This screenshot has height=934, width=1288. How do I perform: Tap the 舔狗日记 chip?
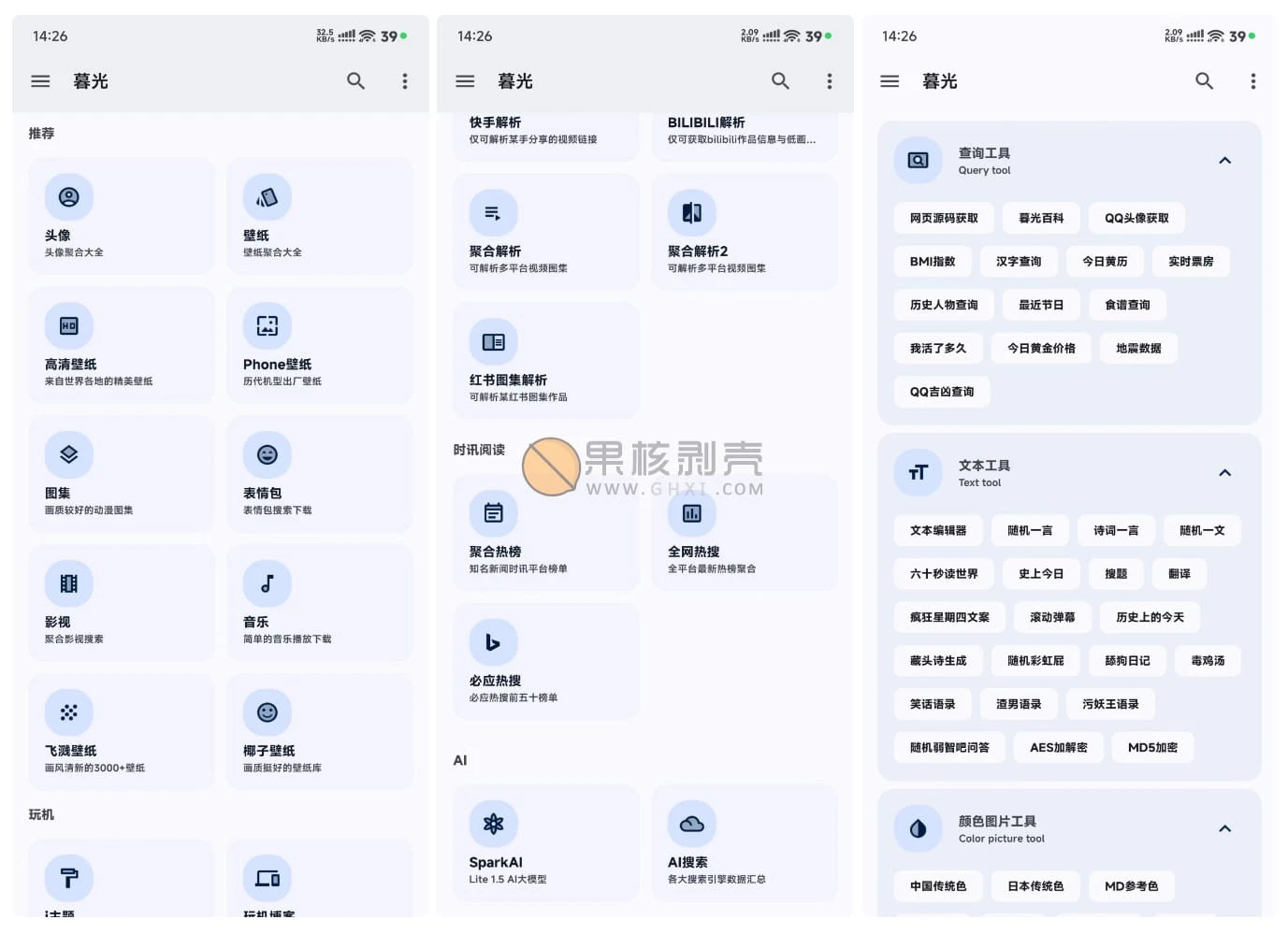point(1127,660)
